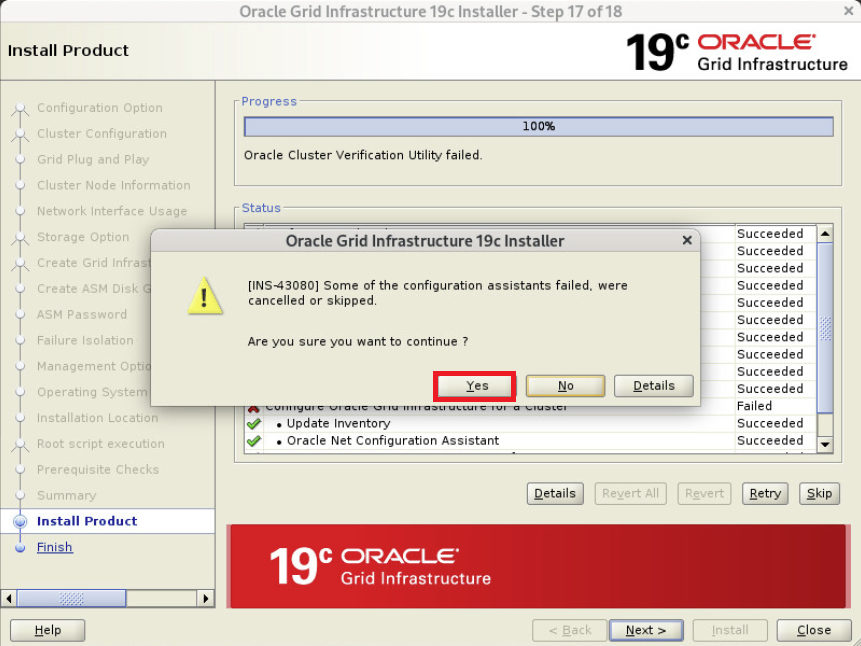This screenshot has width=861, height=646.
Task: Choose No in the warning dialog
Action: [565, 386]
